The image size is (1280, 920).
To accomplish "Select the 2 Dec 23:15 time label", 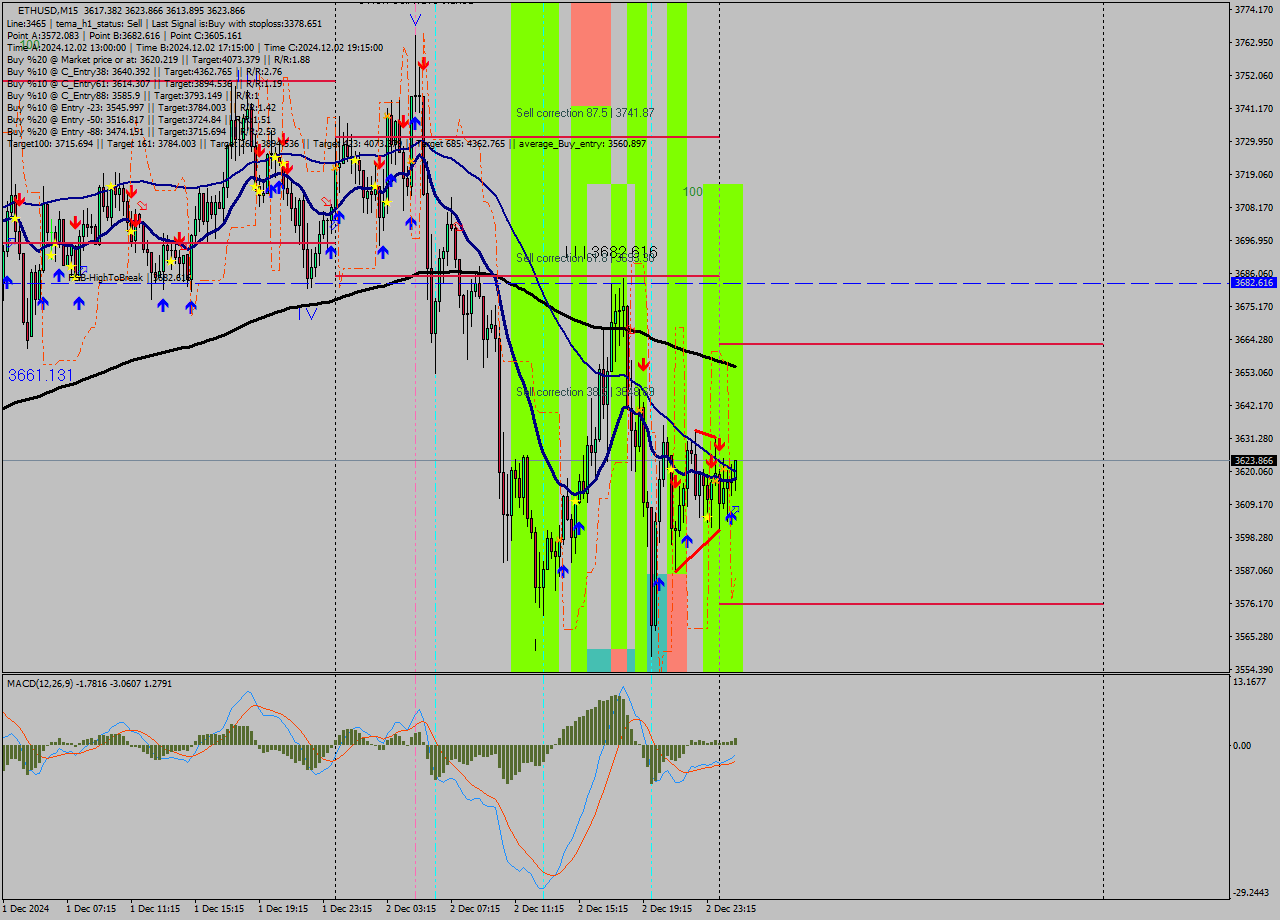I will (731, 909).
